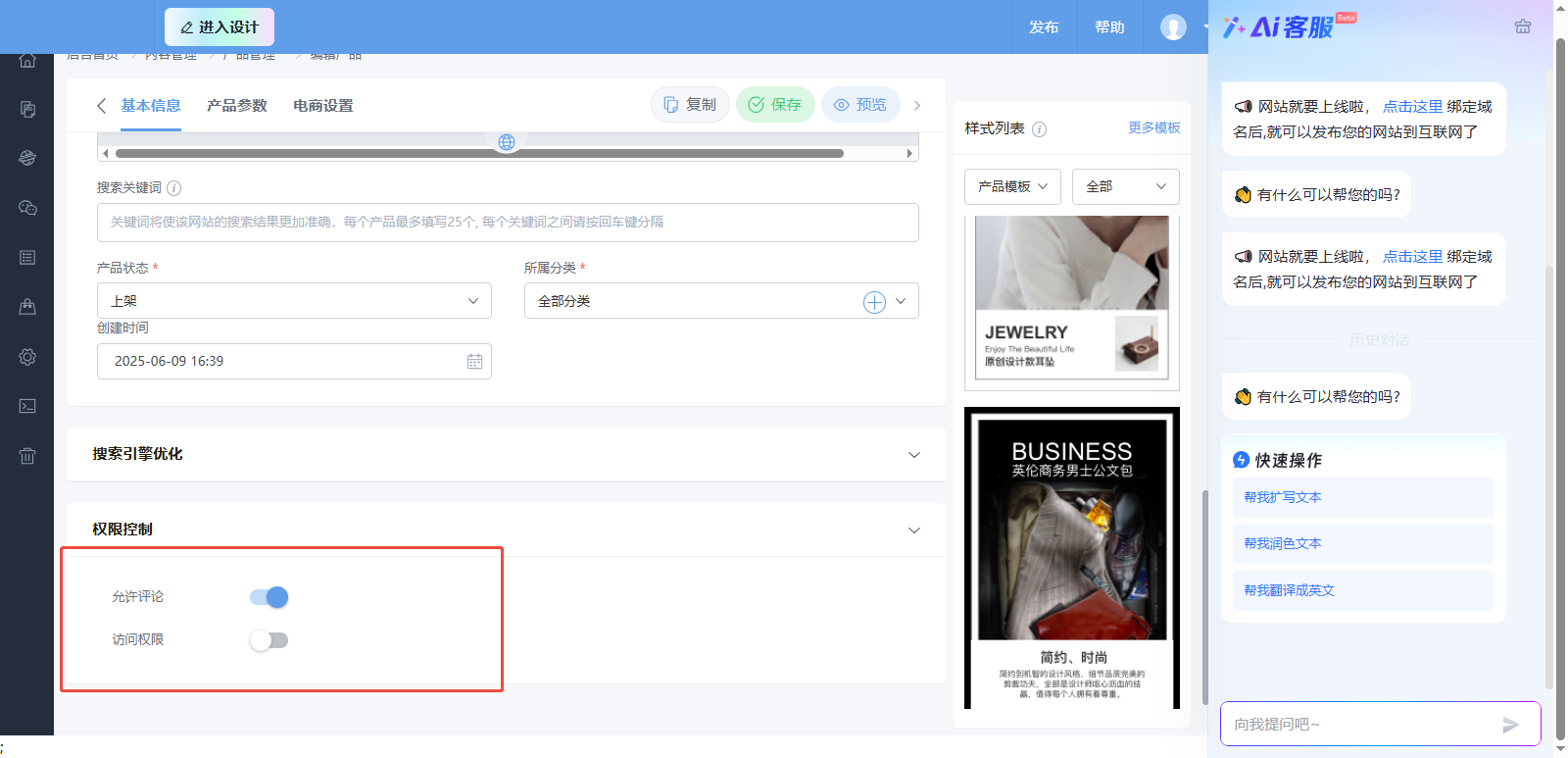Expand the 搜索引擎优化 section

pyautogui.click(x=506, y=454)
